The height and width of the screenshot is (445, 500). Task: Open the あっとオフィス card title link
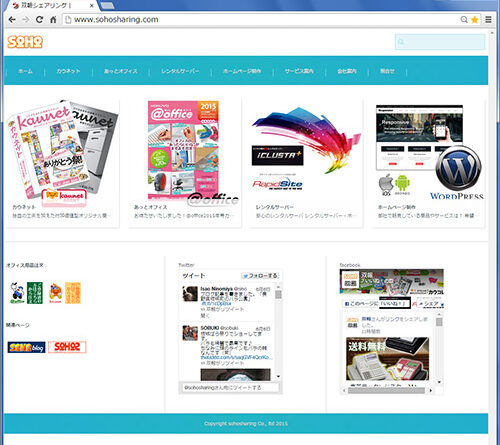(151, 207)
